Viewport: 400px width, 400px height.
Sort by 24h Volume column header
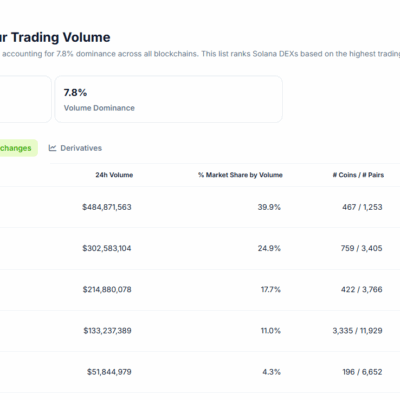(x=114, y=175)
